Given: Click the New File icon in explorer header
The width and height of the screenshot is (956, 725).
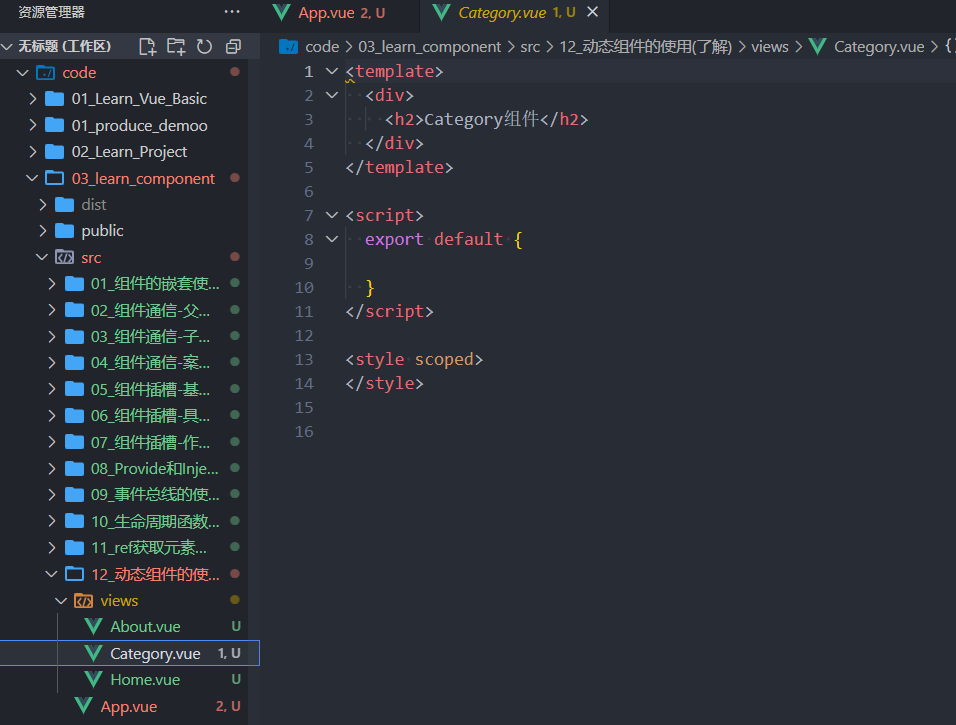Looking at the screenshot, I should 148,46.
